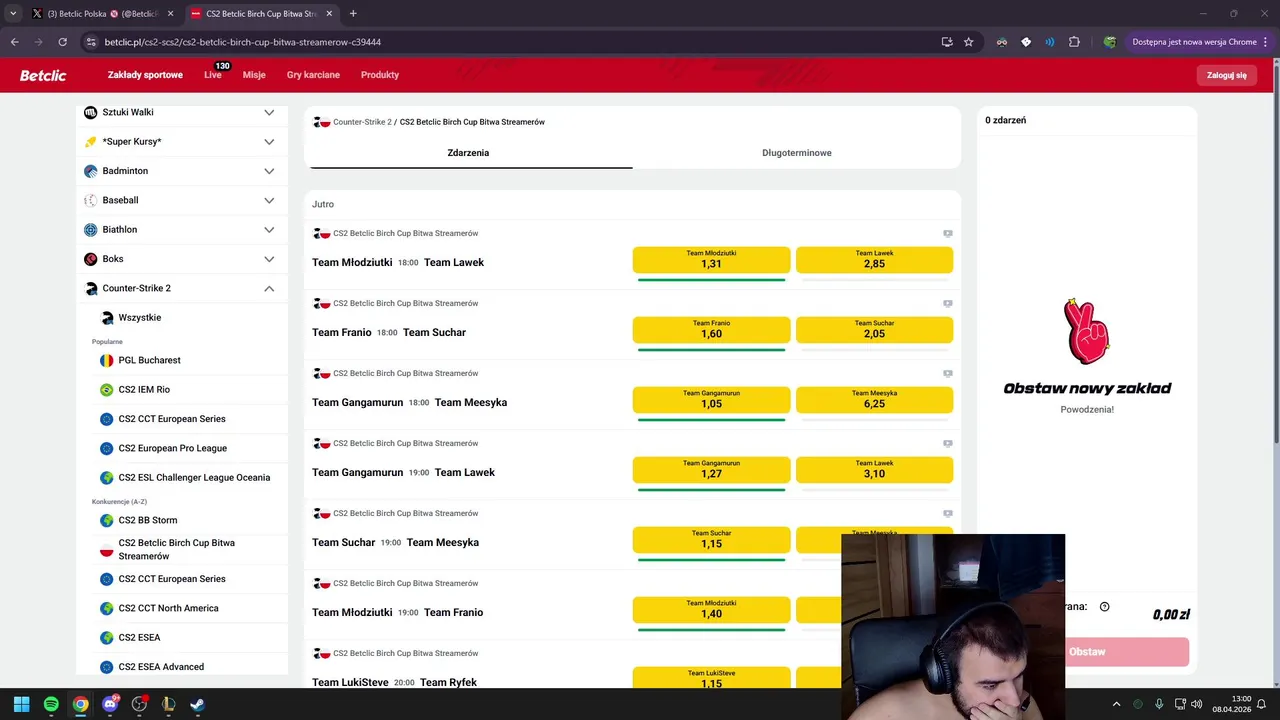Open the Chrome tab search dropdown

tap(13, 14)
